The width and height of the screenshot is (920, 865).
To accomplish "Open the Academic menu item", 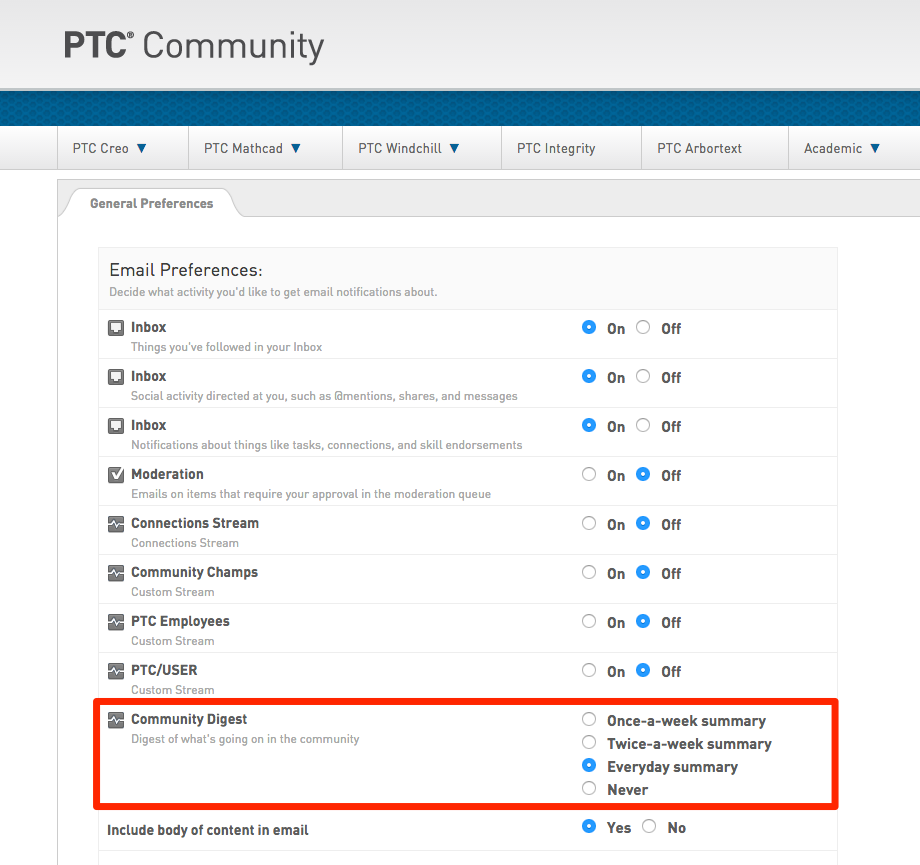I will point(833,148).
